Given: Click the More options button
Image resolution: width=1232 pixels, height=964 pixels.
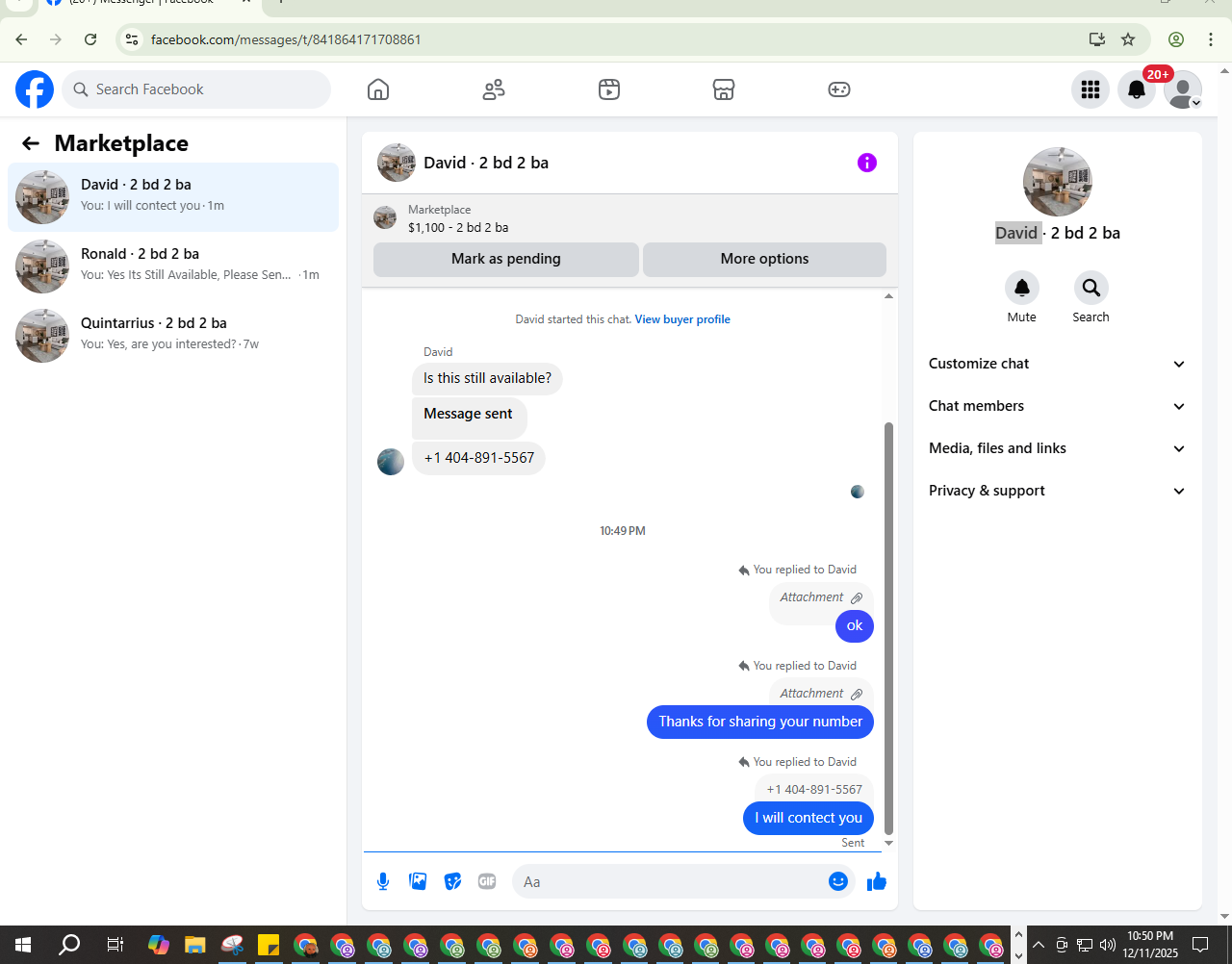Looking at the screenshot, I should (764, 259).
